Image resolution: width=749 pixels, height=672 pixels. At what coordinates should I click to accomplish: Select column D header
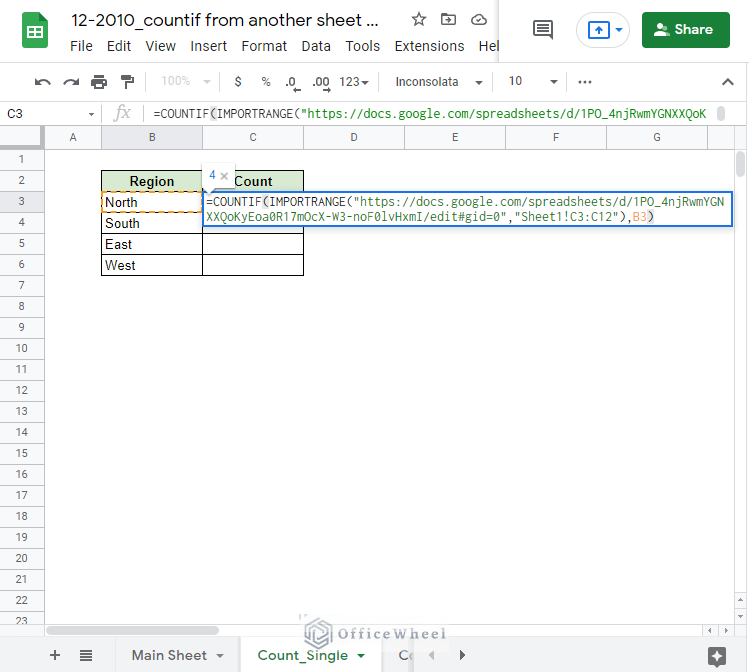click(354, 138)
